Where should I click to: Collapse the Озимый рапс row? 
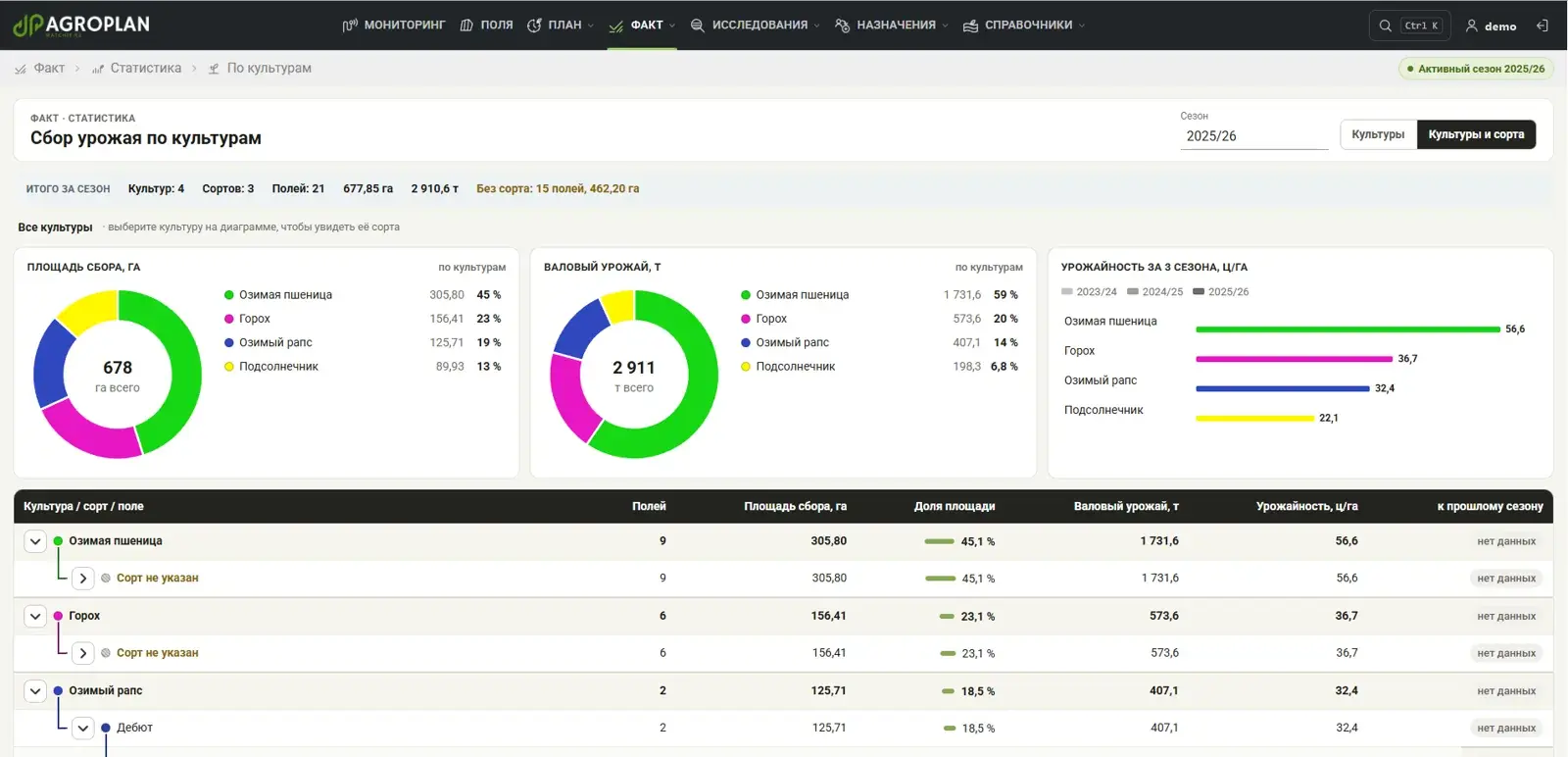point(35,691)
